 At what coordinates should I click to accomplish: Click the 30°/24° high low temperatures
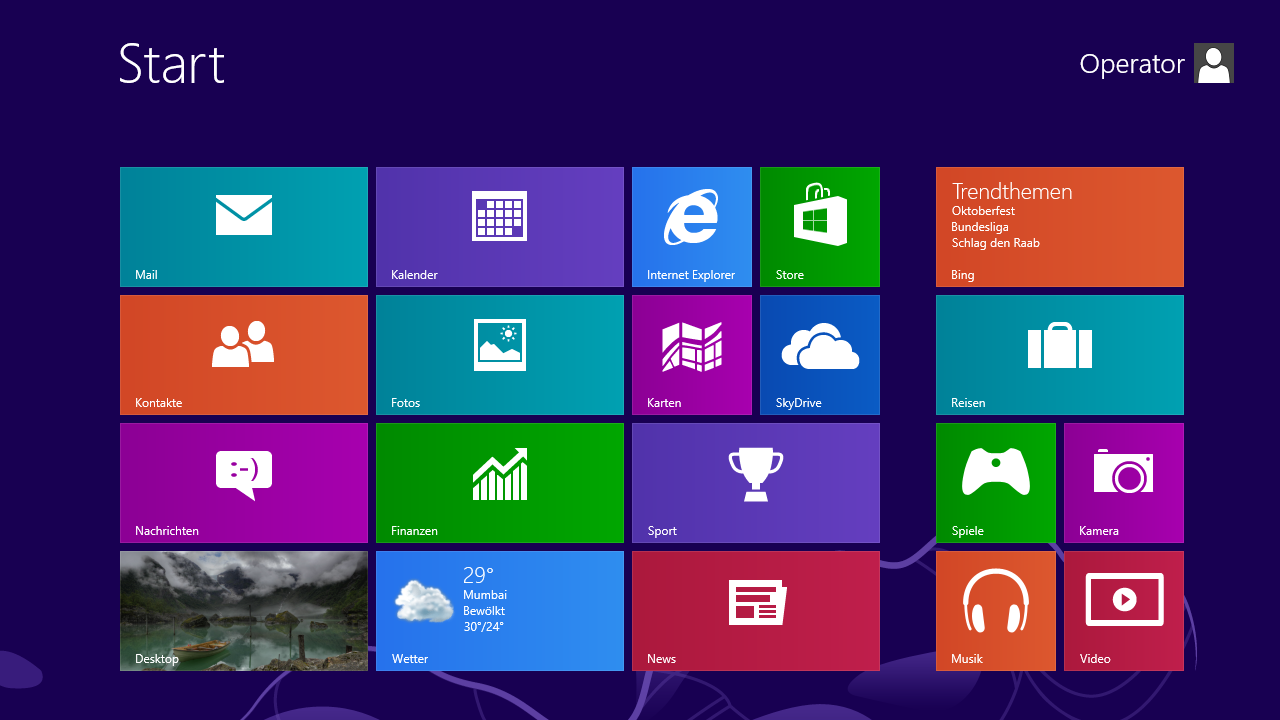[x=483, y=627]
